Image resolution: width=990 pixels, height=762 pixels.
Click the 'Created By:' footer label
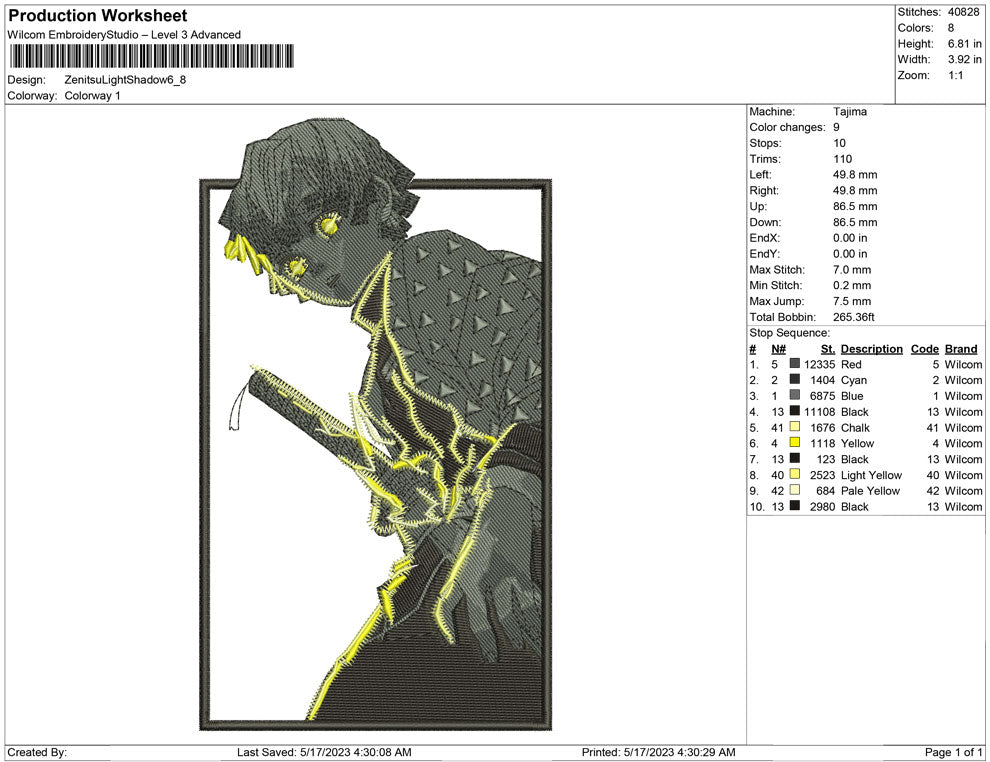click(x=37, y=753)
